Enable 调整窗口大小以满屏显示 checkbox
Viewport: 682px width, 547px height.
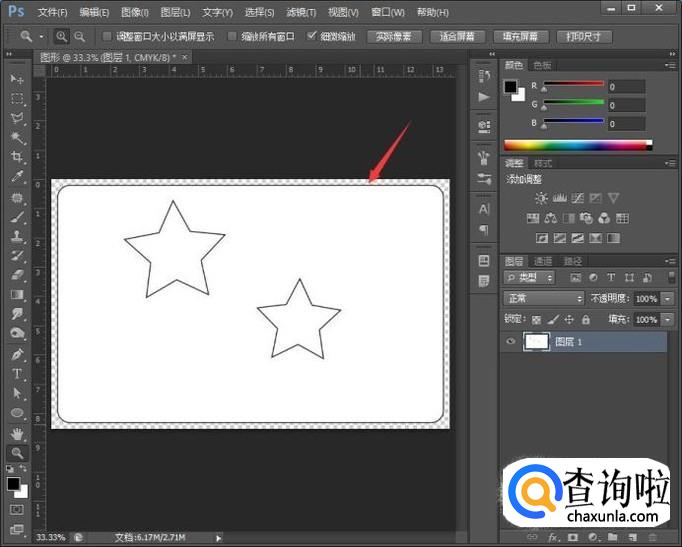(108, 36)
